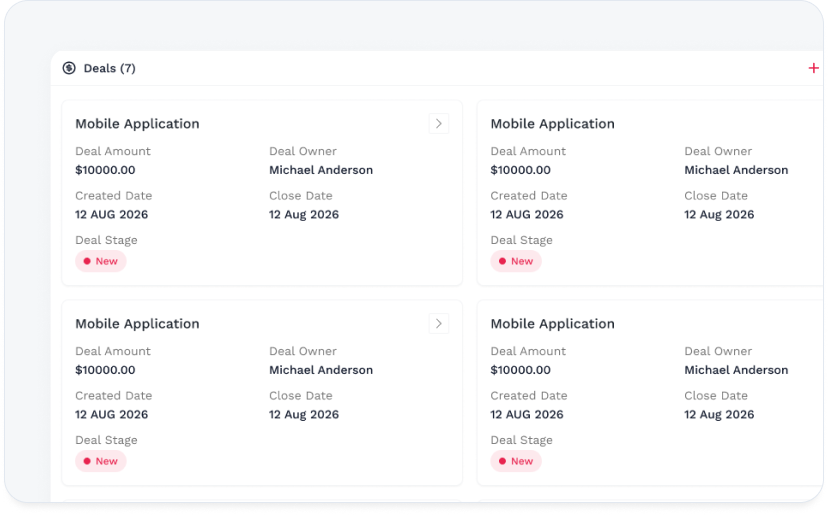Select the 12 Aug 2026 close date on the third card
Viewport: 828px width, 515px height.
pyautogui.click(x=304, y=415)
